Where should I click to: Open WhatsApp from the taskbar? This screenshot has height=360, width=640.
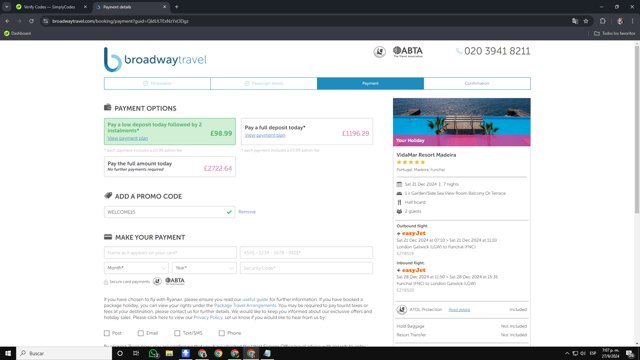pyautogui.click(x=153, y=353)
